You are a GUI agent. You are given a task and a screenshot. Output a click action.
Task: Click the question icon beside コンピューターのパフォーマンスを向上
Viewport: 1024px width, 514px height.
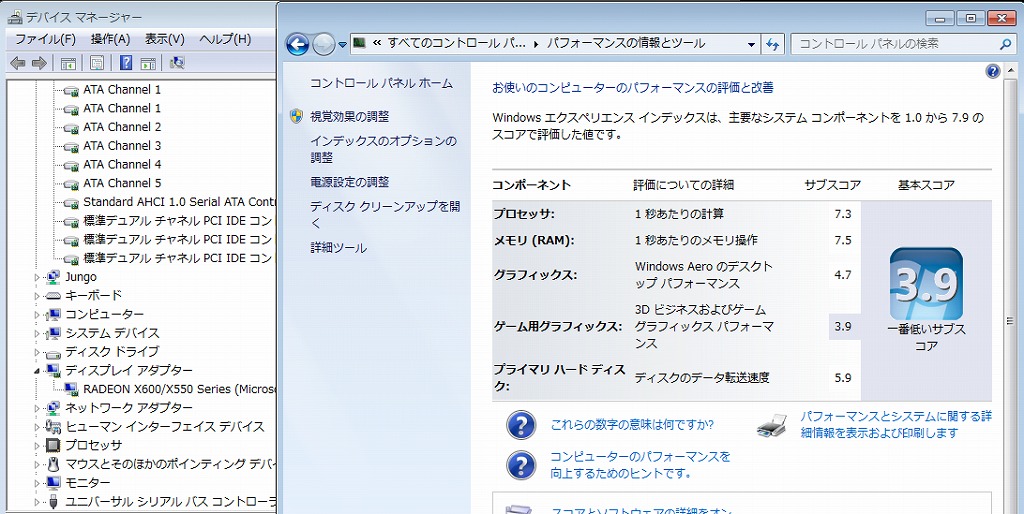[x=521, y=465]
